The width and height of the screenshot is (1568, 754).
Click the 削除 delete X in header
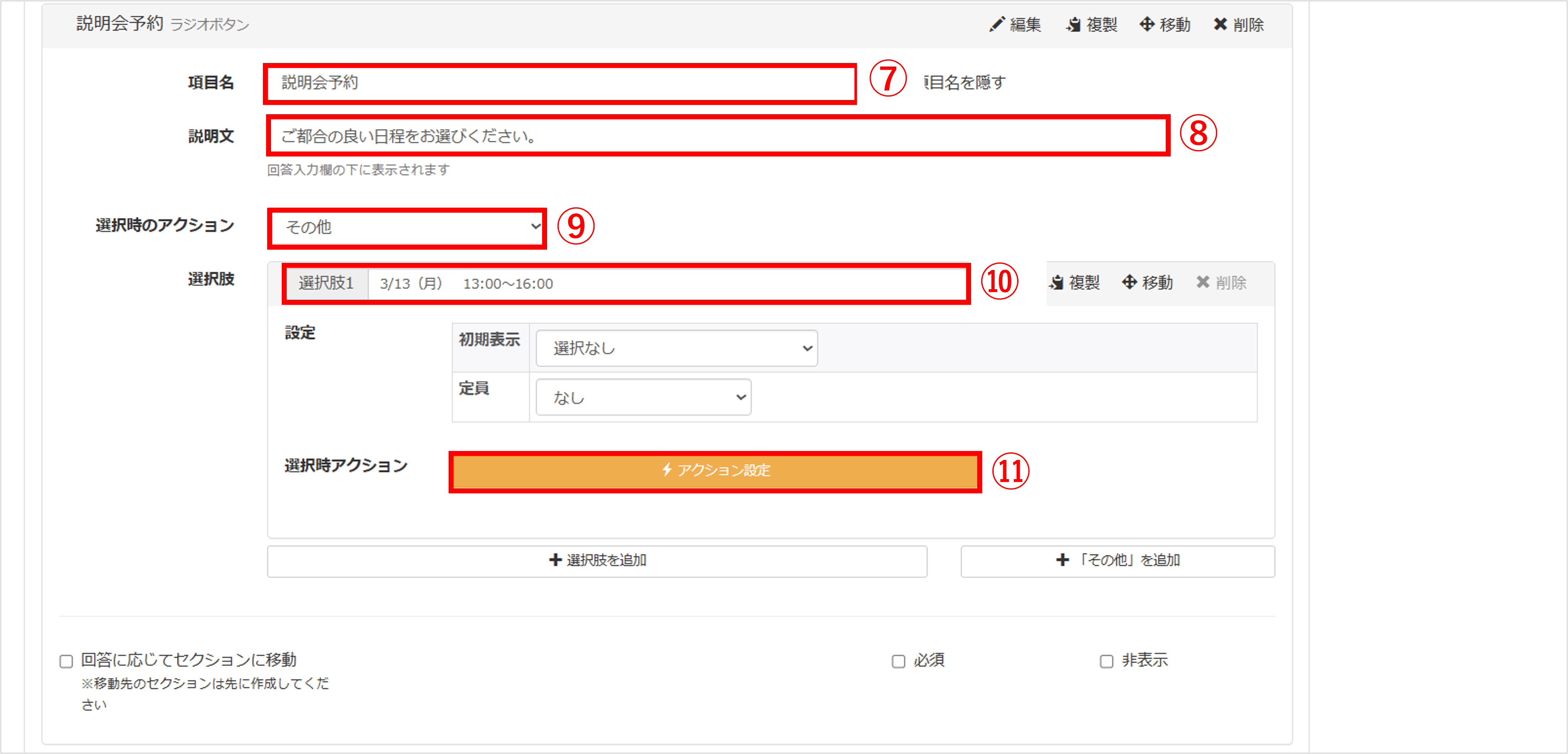tap(1220, 24)
